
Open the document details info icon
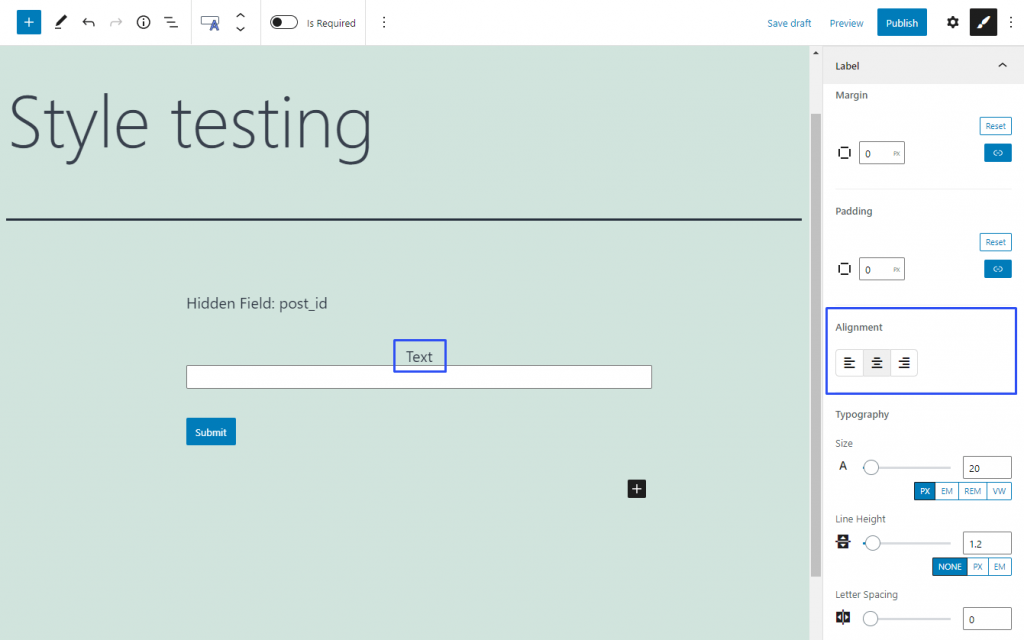pyautogui.click(x=143, y=22)
